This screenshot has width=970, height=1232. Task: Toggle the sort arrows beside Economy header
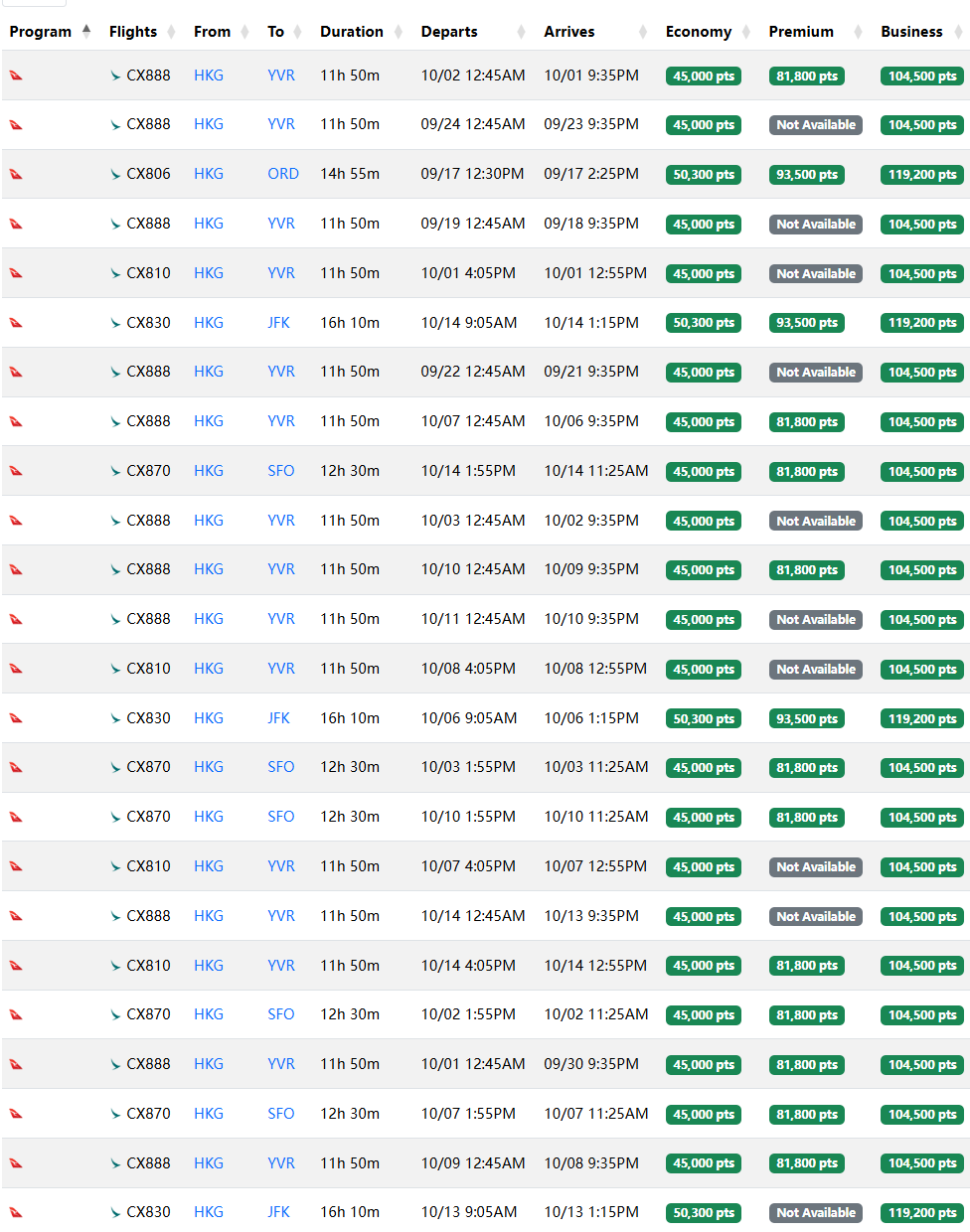[746, 32]
